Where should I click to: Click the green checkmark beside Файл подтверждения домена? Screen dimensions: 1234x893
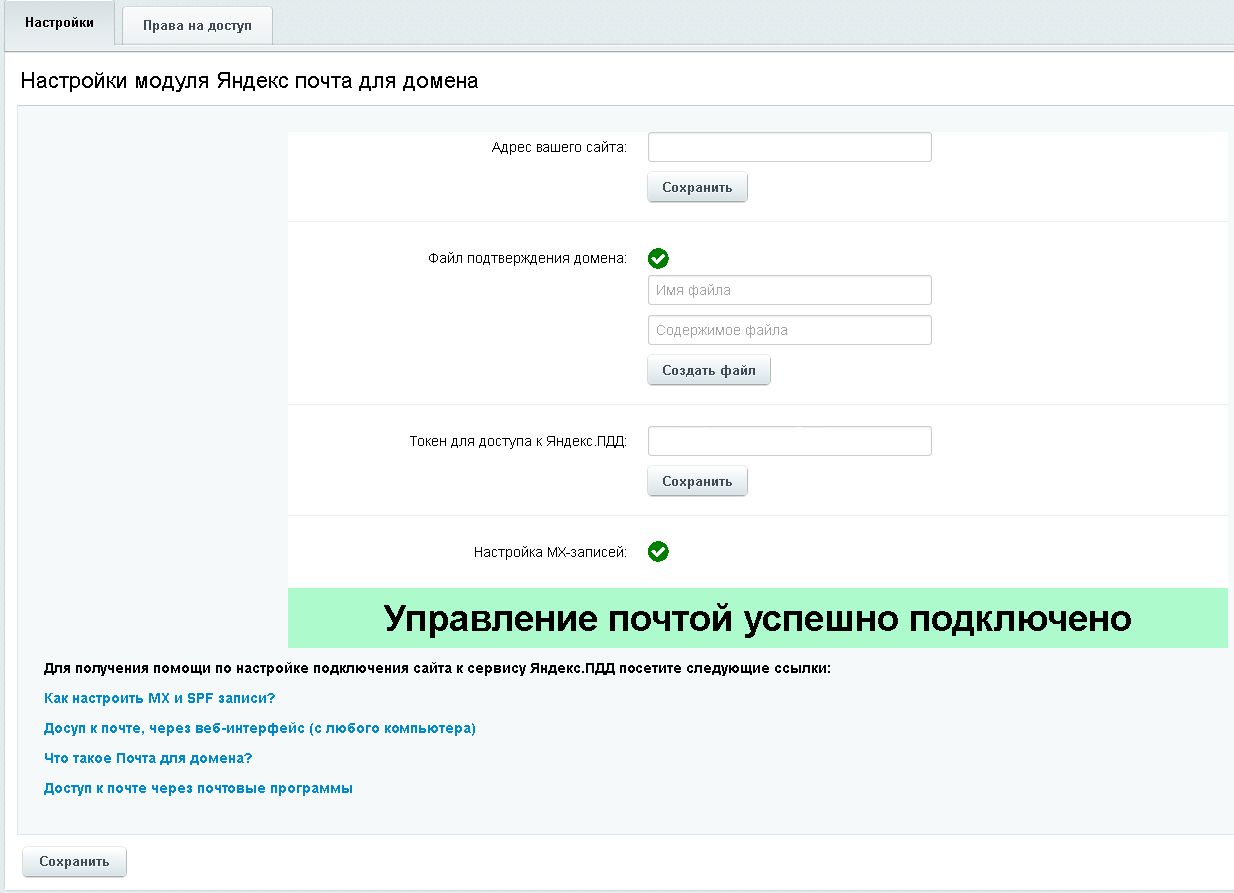point(658,258)
